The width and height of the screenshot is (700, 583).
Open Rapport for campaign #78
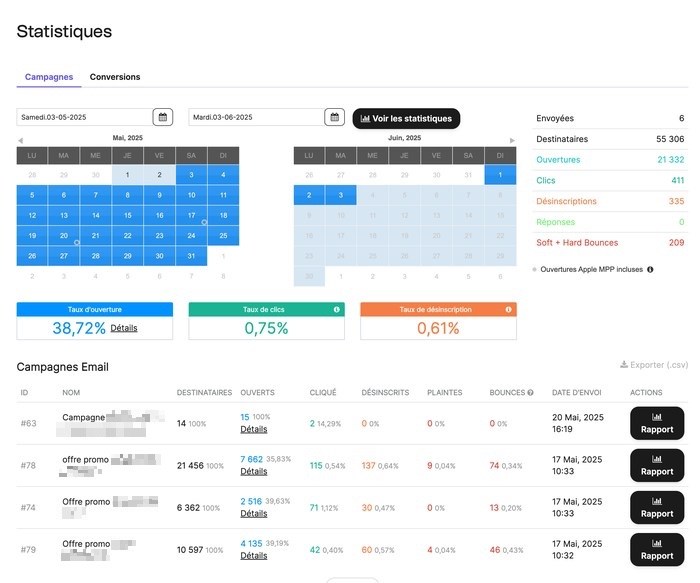657,465
